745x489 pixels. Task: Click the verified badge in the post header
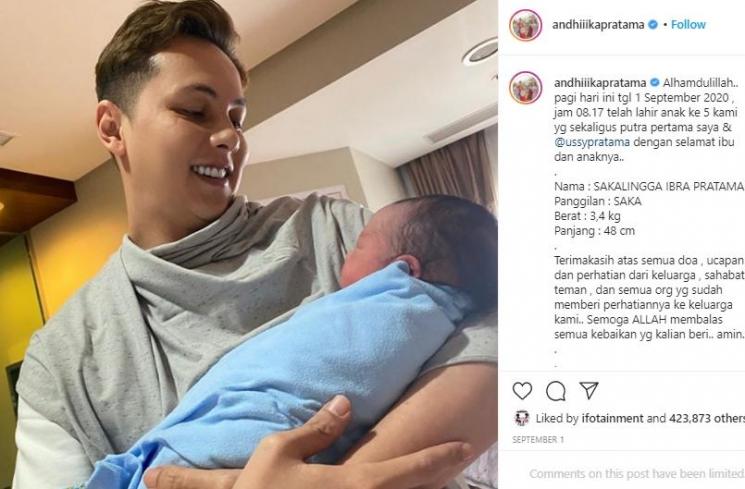coord(653,24)
